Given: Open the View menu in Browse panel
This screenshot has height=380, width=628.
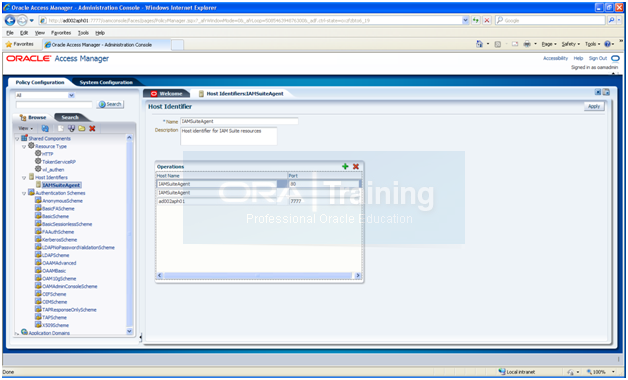Looking at the screenshot, I should tap(26, 129).
